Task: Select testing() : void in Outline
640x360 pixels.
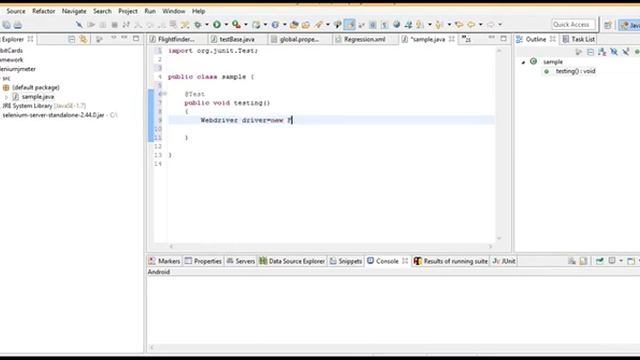Action: tap(575, 71)
